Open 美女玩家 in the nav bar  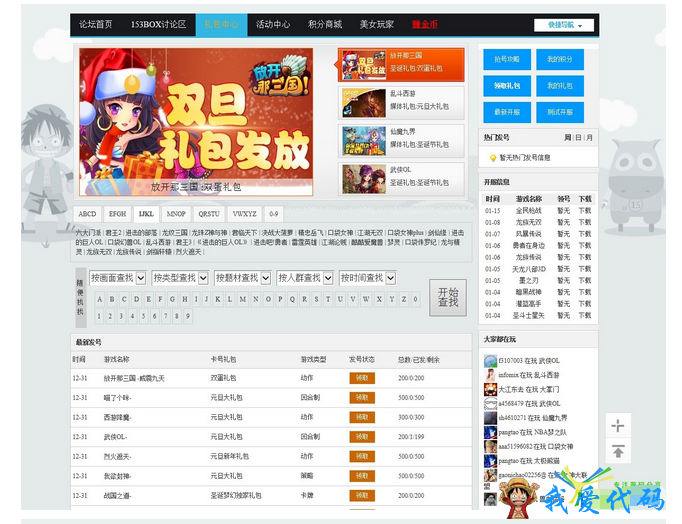pyautogui.click(x=377, y=24)
